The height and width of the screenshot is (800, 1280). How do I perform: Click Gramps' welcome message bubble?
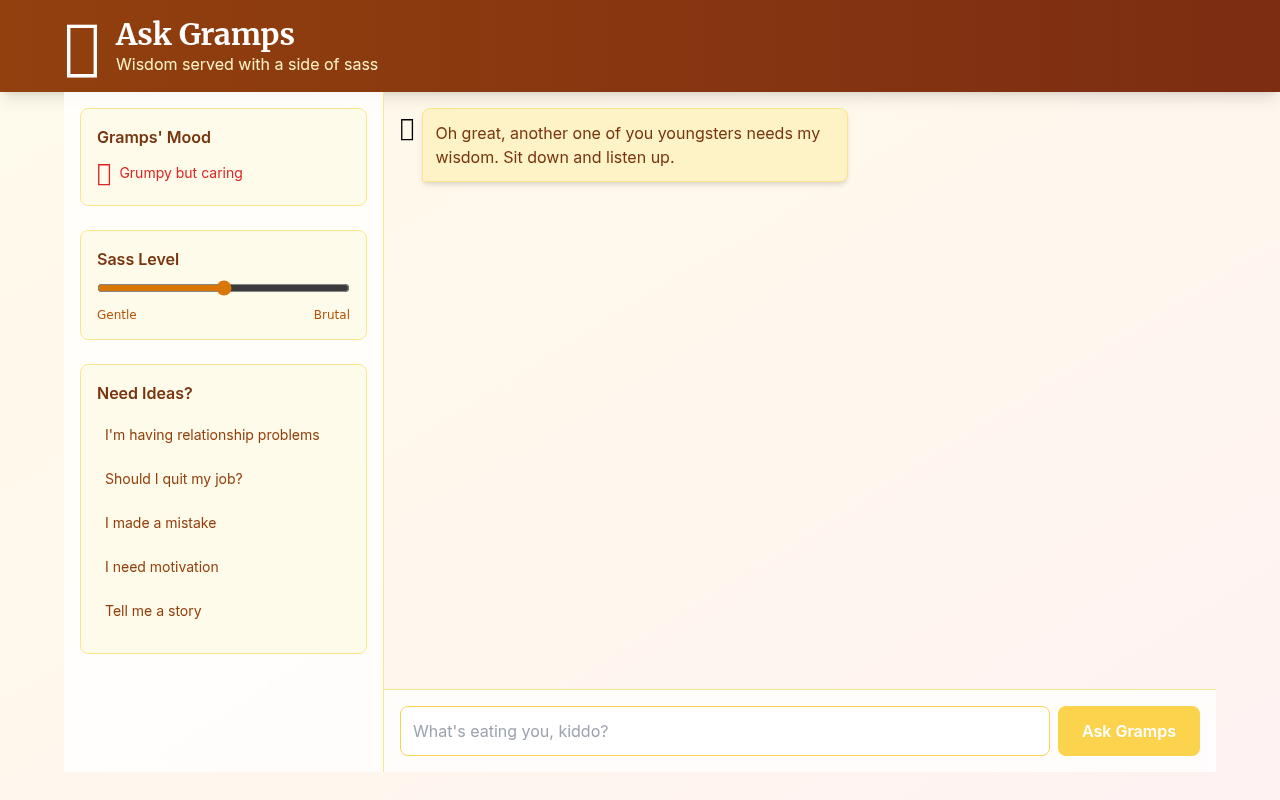coord(634,144)
